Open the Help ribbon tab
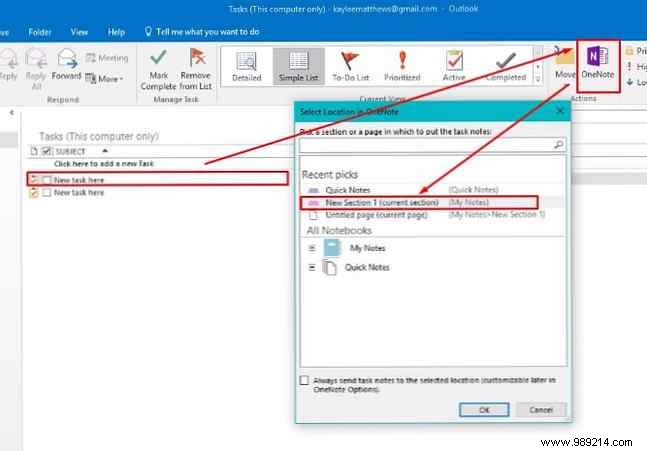The image size is (647, 451). (116, 32)
